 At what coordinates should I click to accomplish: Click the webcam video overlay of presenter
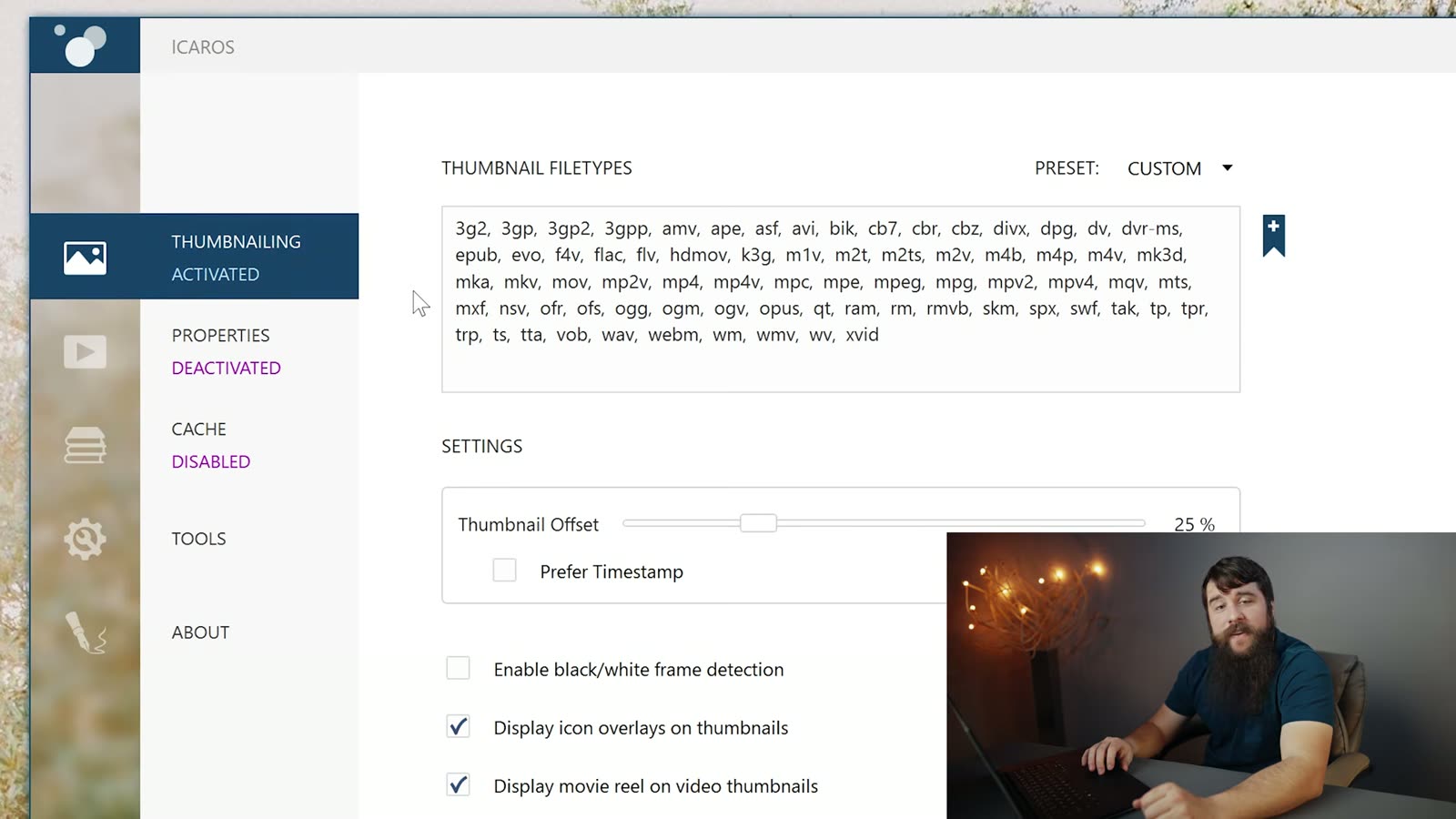[x=1201, y=675]
